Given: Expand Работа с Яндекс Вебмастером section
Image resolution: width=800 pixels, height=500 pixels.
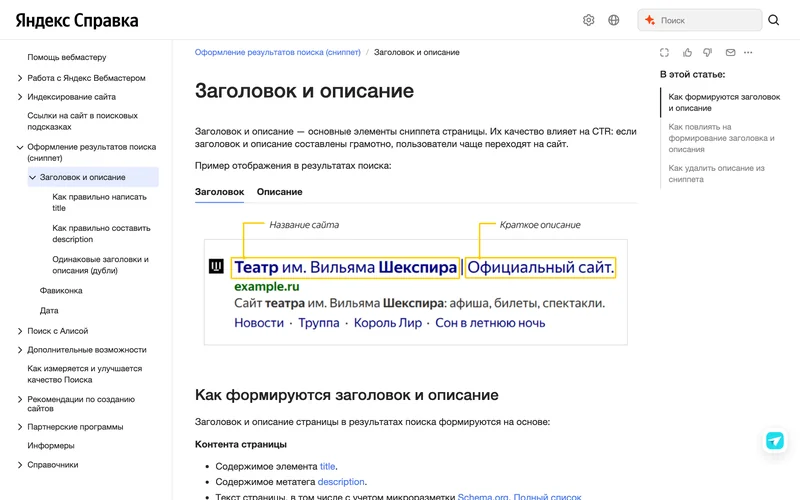Looking at the screenshot, I should point(19,78).
